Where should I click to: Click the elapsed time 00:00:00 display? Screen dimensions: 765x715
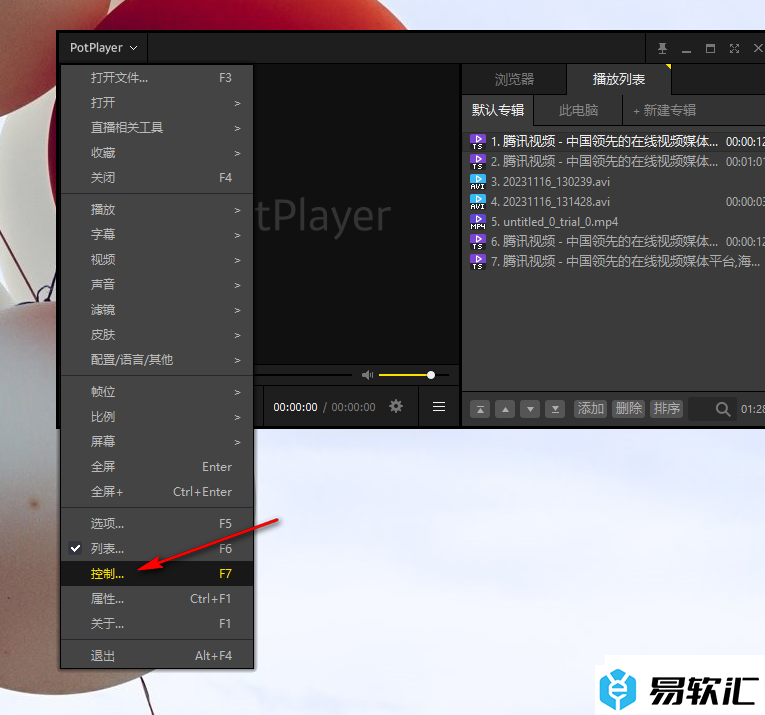tap(295, 407)
